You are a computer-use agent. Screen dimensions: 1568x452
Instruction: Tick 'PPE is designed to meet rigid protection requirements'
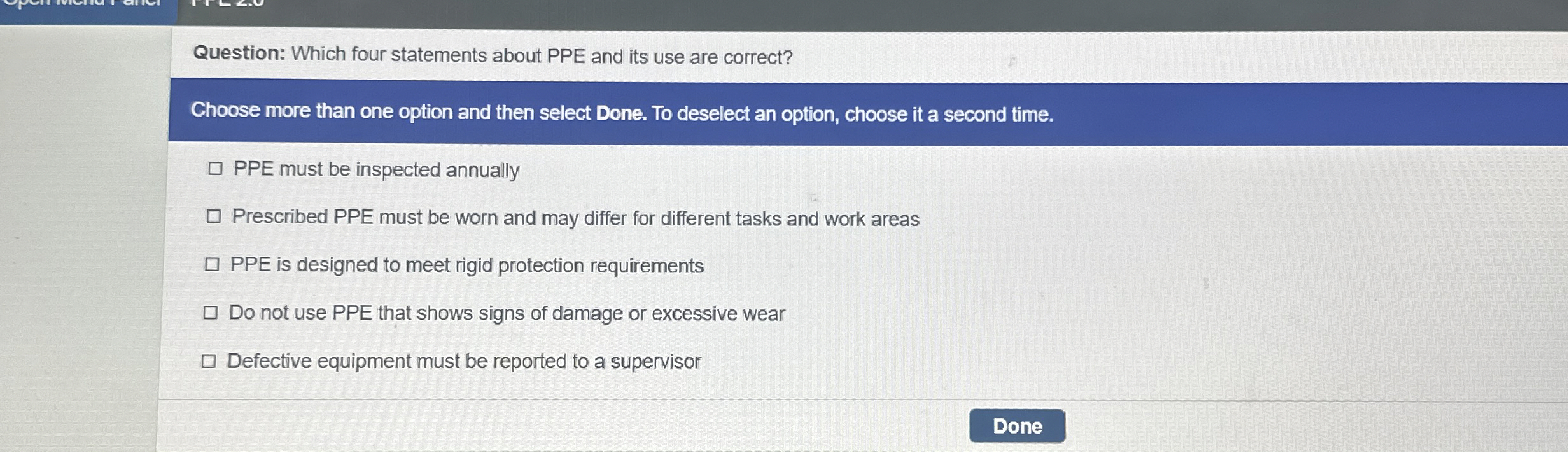click(x=212, y=264)
